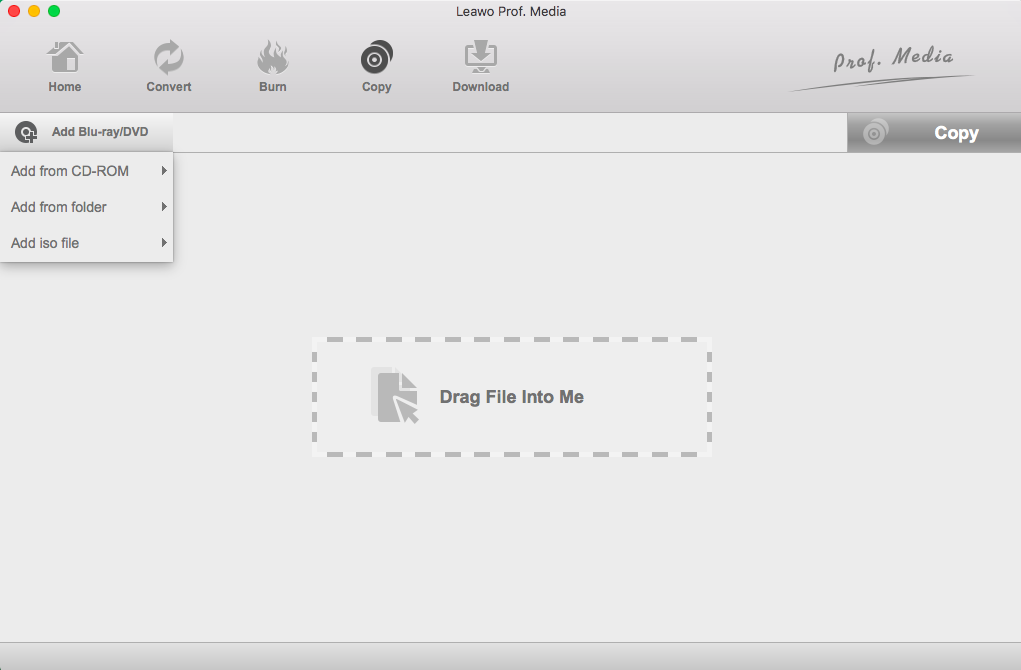Expand the Add iso file submenu arrow
The width and height of the screenshot is (1021, 670).
(x=164, y=242)
